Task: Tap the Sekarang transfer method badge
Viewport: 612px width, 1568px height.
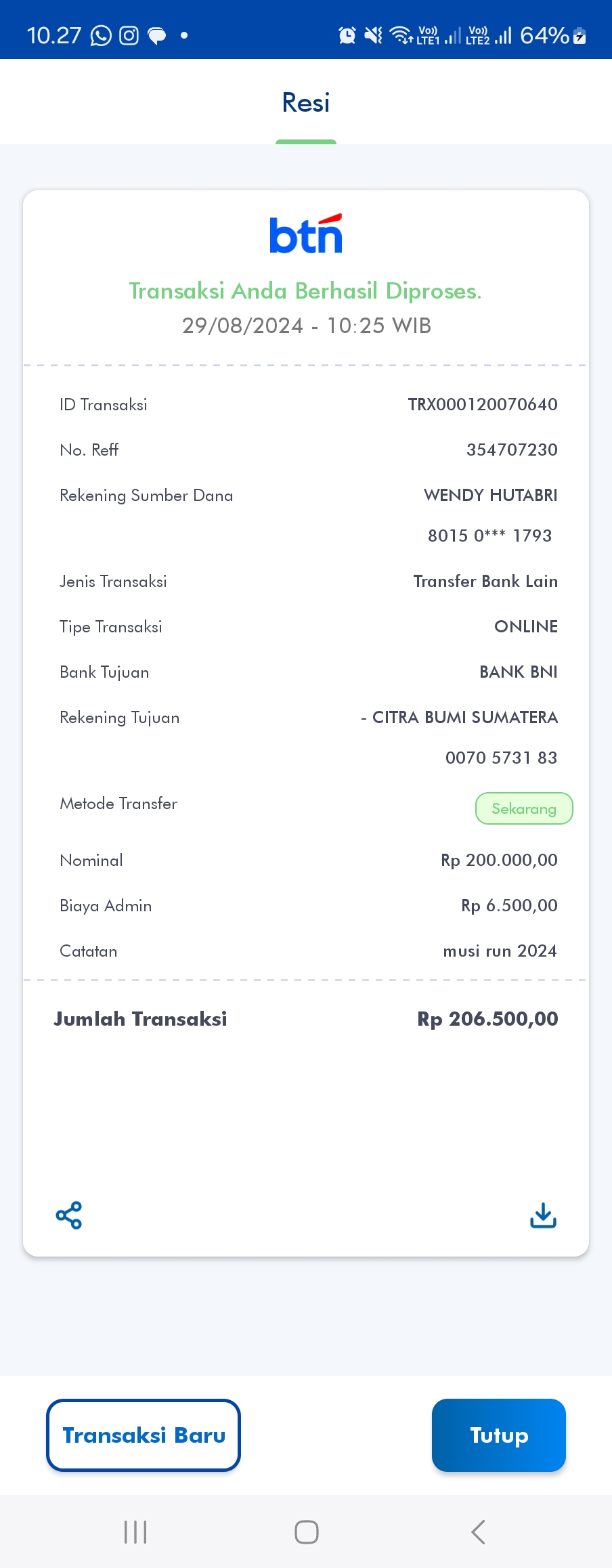Action: click(x=524, y=808)
